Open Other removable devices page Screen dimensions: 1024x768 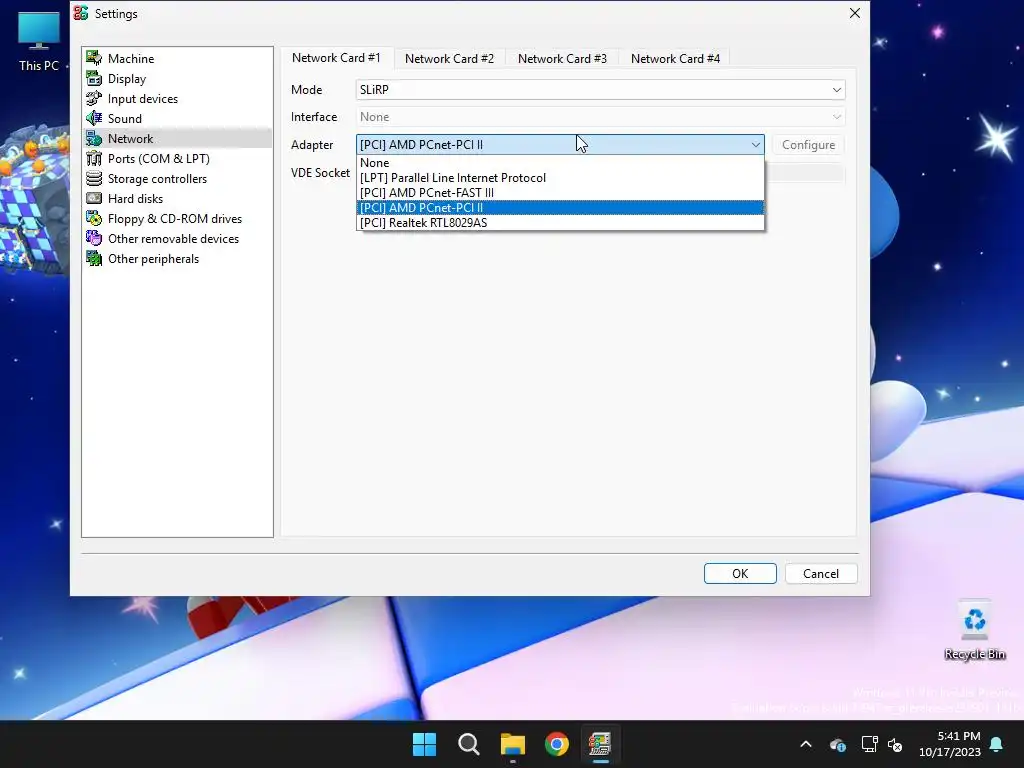[173, 238]
